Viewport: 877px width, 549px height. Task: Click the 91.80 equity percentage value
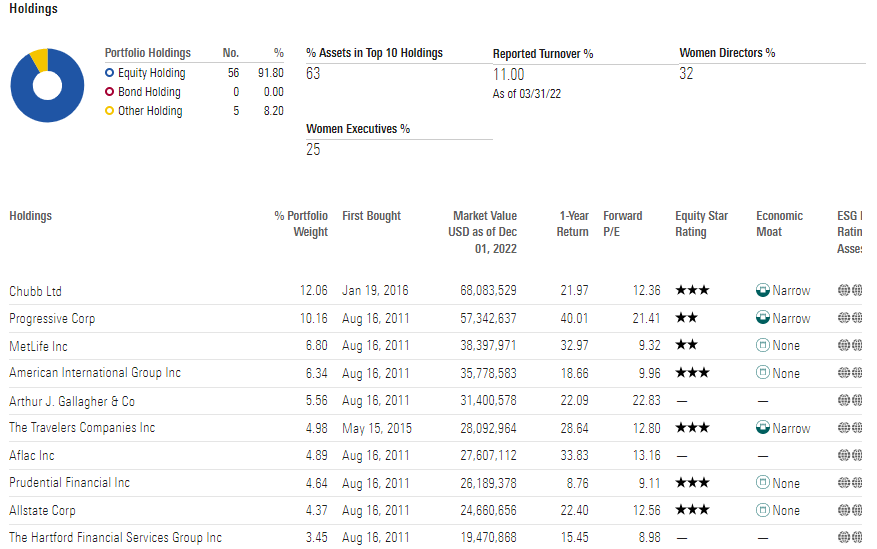[x=271, y=73]
